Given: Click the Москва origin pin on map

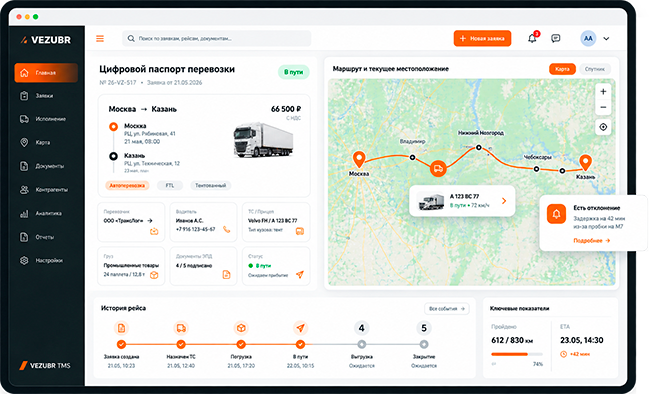Looking at the screenshot, I should coord(359,159).
